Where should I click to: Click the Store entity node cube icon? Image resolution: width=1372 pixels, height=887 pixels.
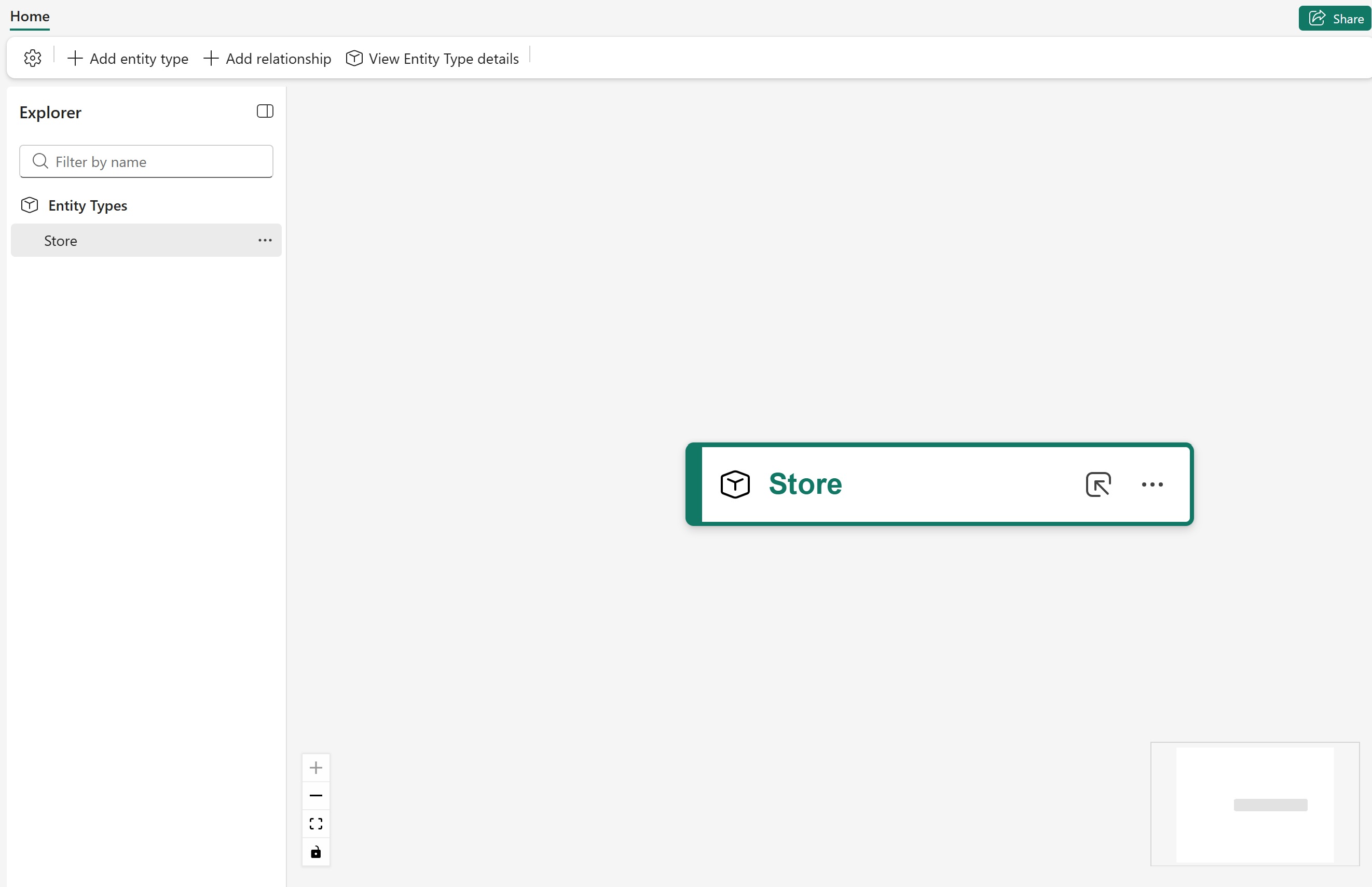pos(735,484)
